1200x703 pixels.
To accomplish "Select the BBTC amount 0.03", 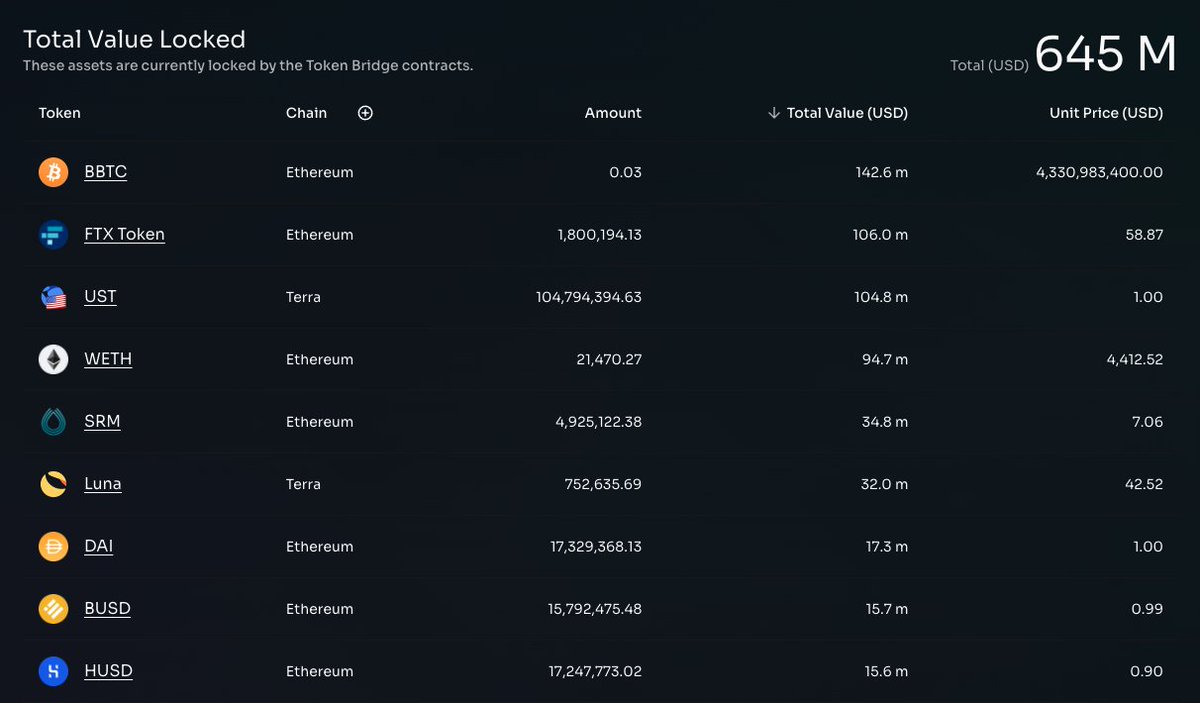I will pos(625,172).
